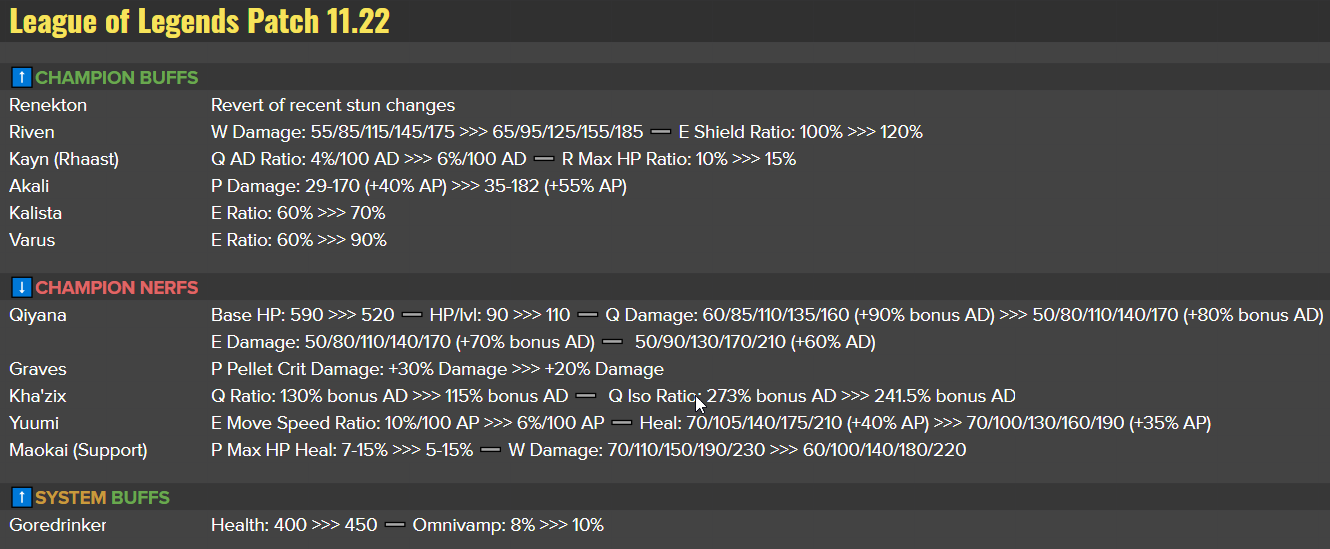Click the Goredrinker item name
The width and height of the screenshot is (1330, 549).
tap(58, 525)
